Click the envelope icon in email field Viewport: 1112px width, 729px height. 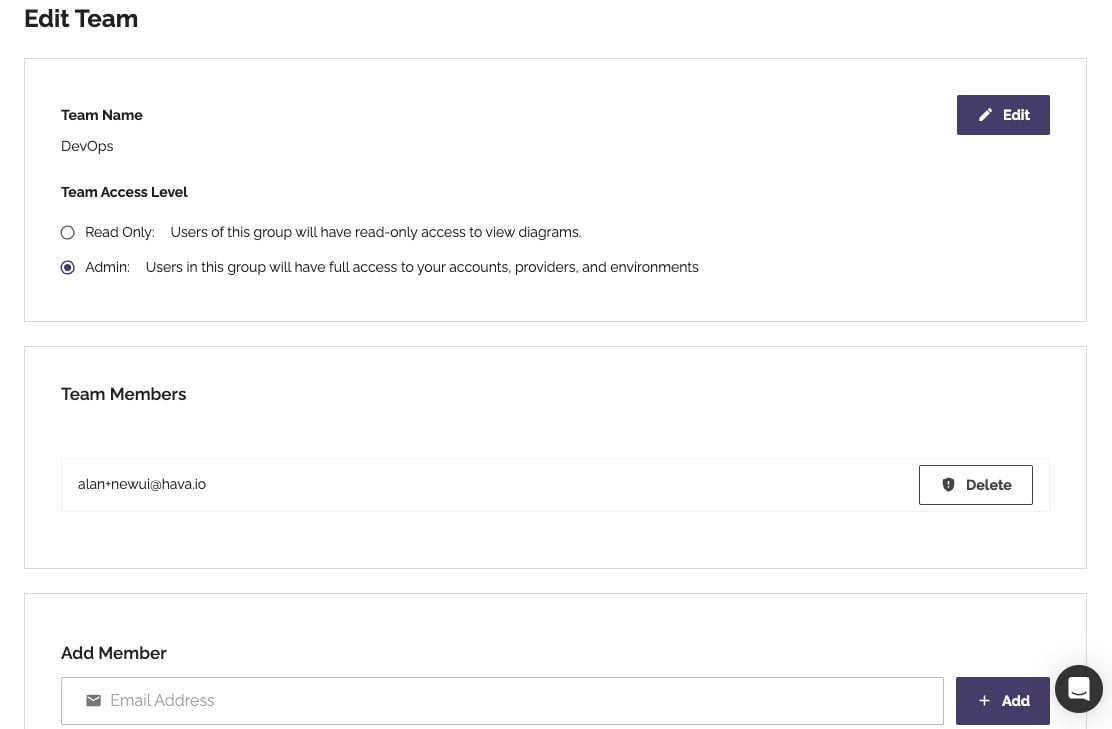(94, 701)
